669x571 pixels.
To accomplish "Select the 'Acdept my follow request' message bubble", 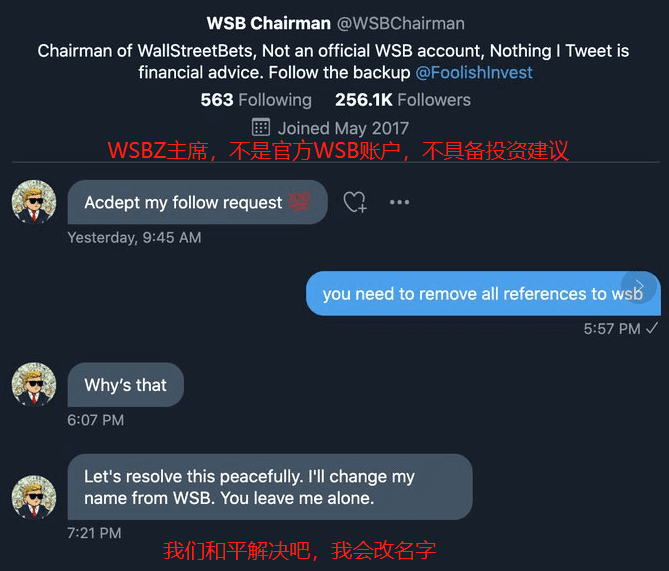I will pyautogui.click(x=198, y=202).
